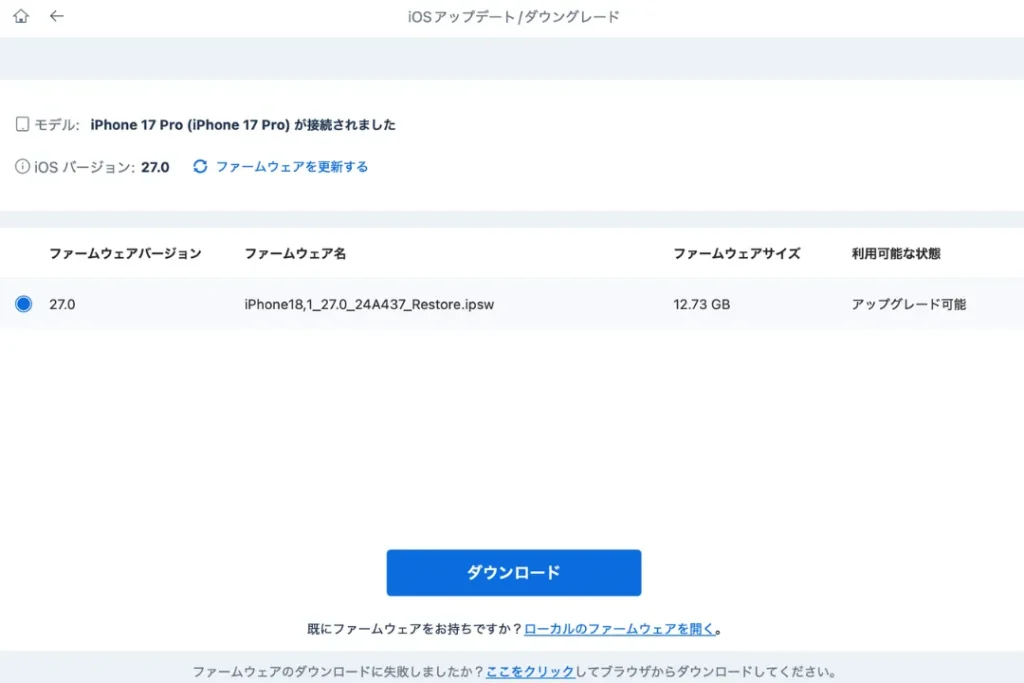Click the 12.73 GB size value
The width and height of the screenshot is (1024, 683).
pyautogui.click(x=701, y=304)
